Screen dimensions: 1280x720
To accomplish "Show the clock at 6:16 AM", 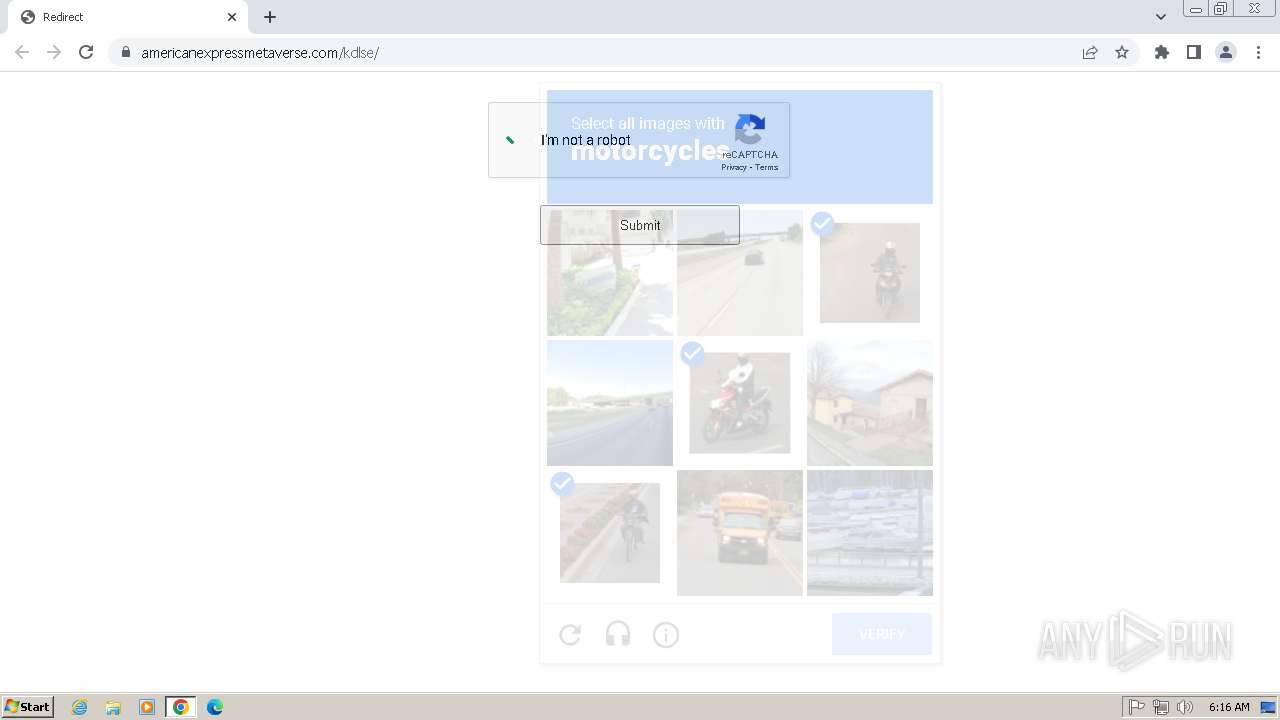I will pyautogui.click(x=1229, y=707).
